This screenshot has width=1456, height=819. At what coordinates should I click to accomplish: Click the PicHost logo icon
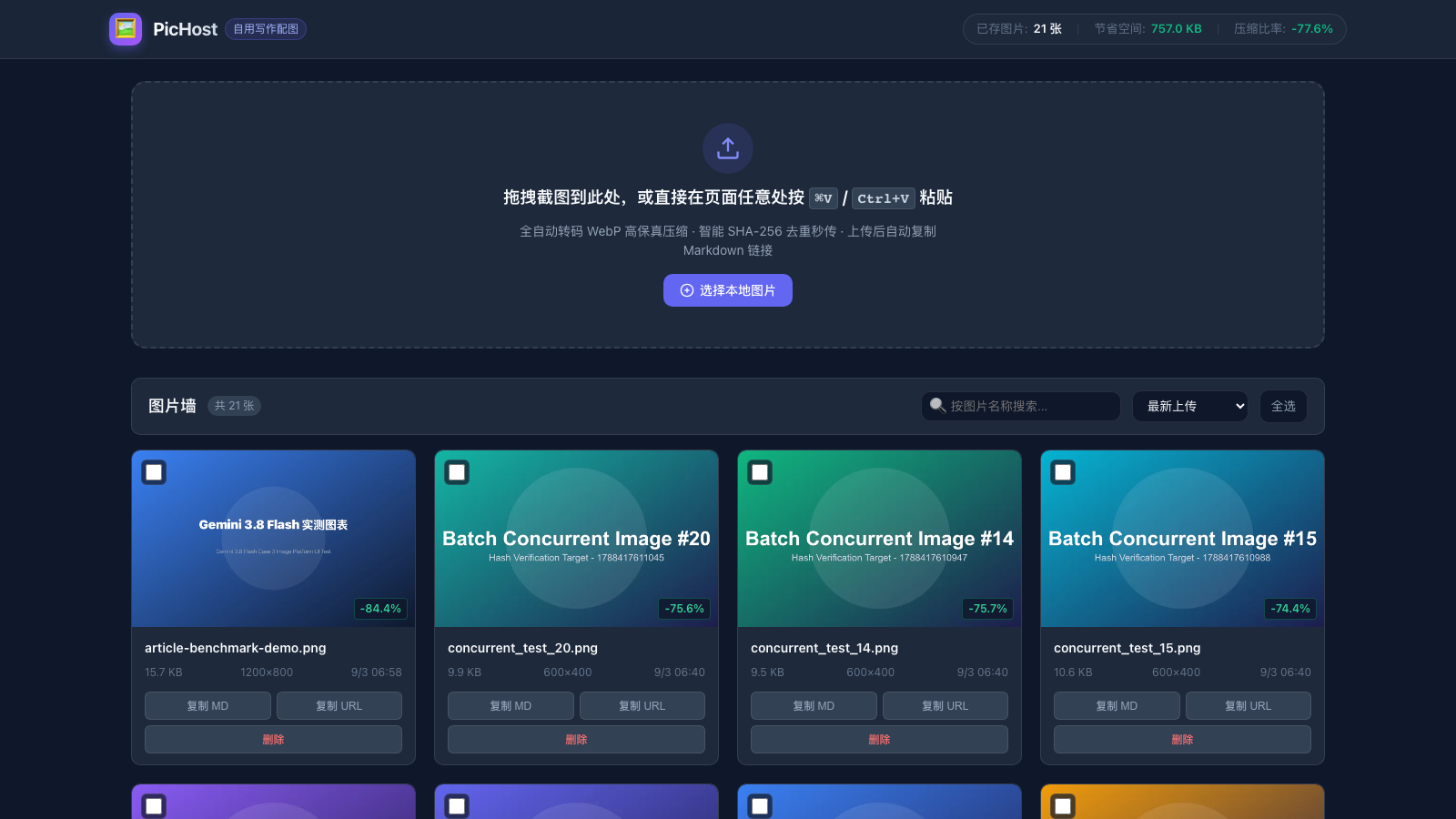click(126, 29)
